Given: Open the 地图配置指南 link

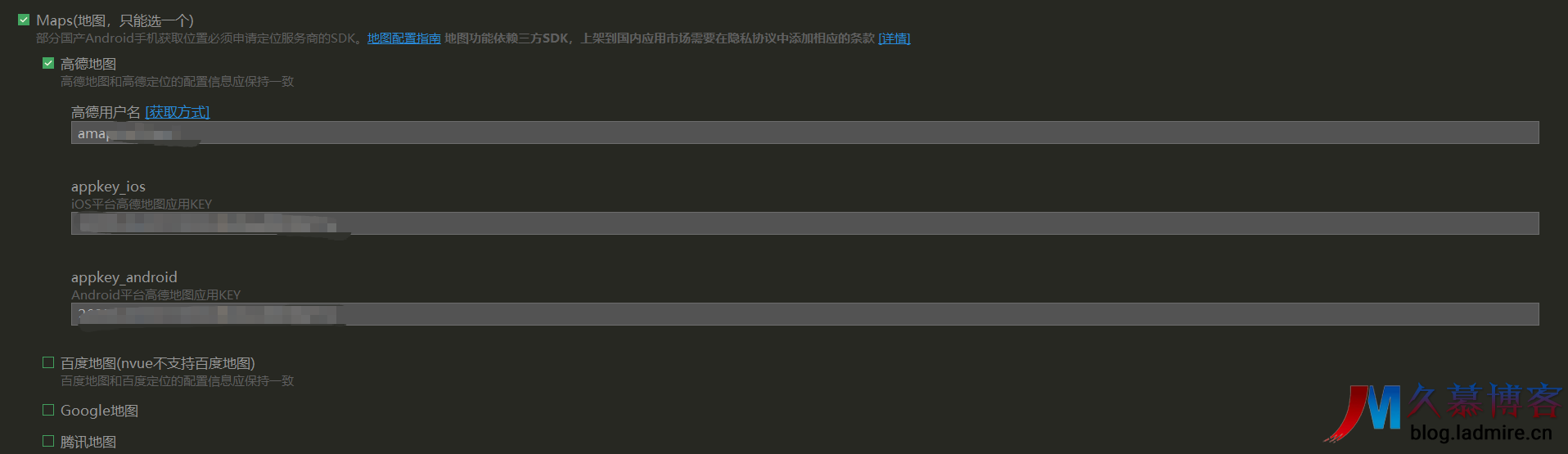Looking at the screenshot, I should point(403,38).
